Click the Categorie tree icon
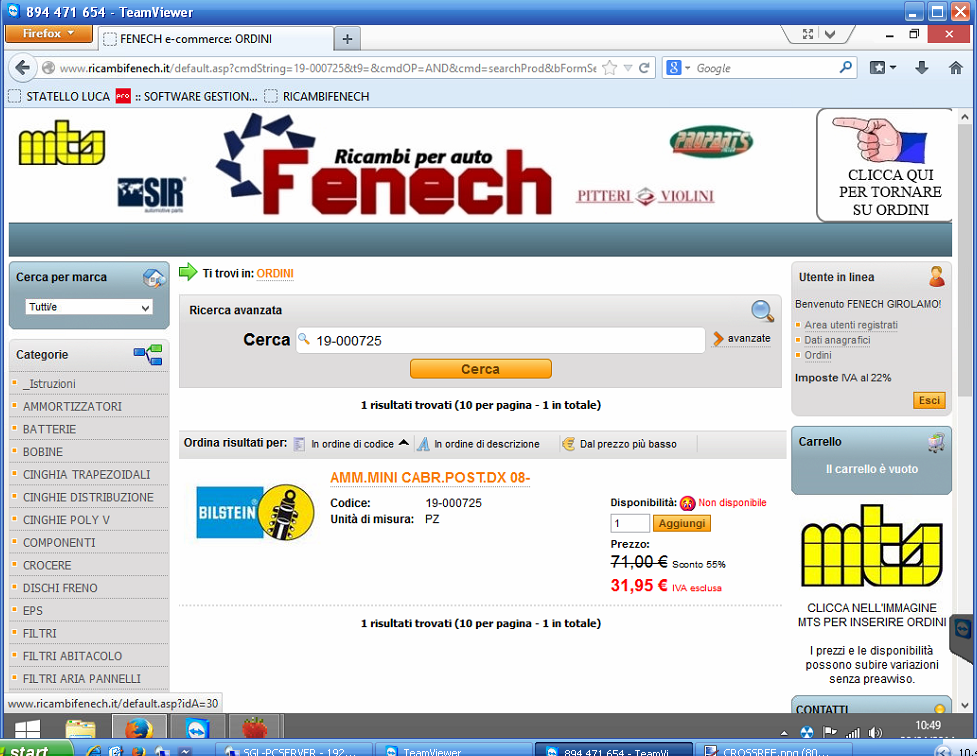Image resolution: width=977 pixels, height=756 pixels. [148, 355]
